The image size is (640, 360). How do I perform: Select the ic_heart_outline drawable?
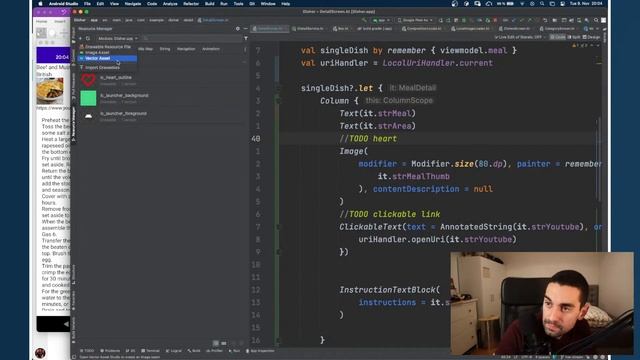(162, 80)
